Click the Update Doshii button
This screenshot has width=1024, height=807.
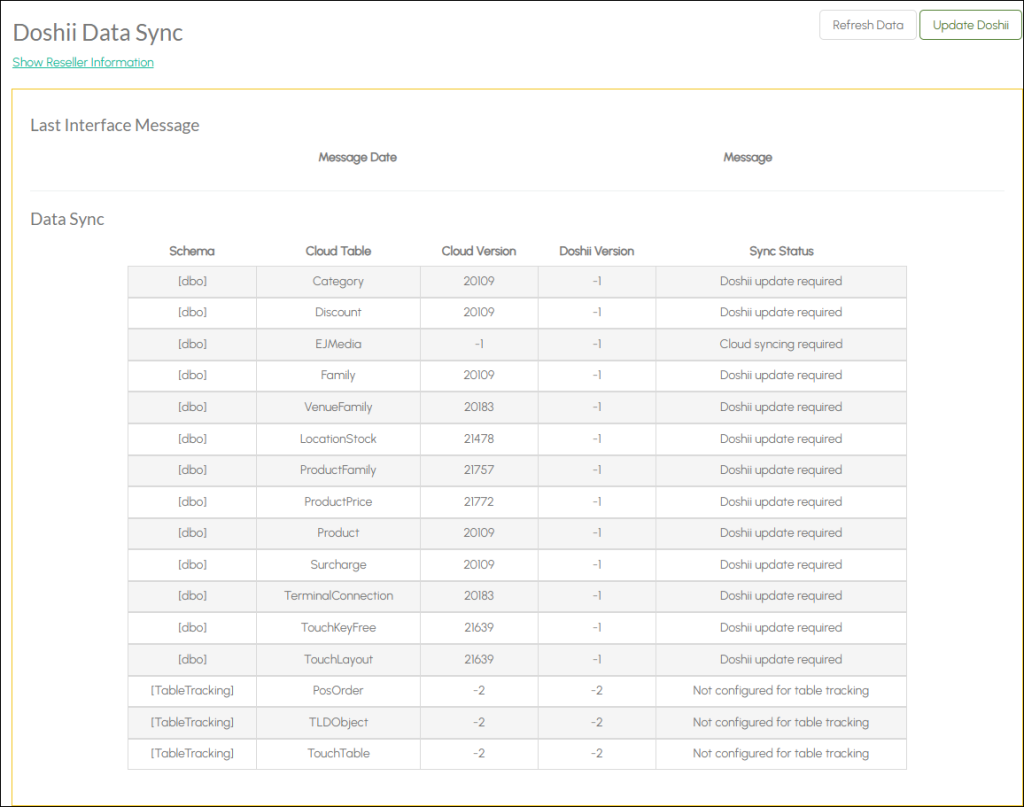point(970,25)
